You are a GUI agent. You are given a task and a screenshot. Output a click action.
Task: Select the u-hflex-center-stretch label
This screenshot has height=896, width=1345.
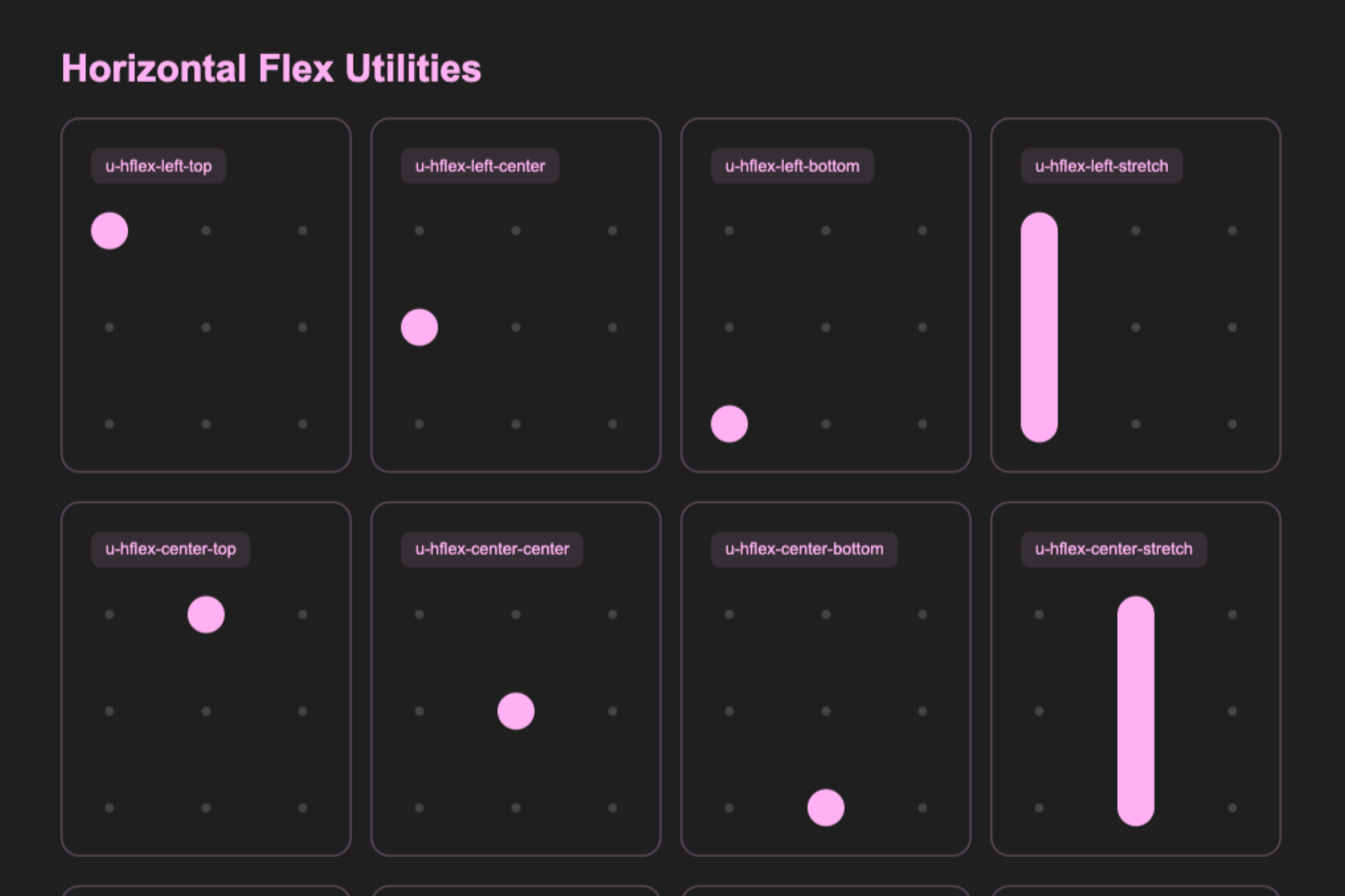click(1113, 549)
